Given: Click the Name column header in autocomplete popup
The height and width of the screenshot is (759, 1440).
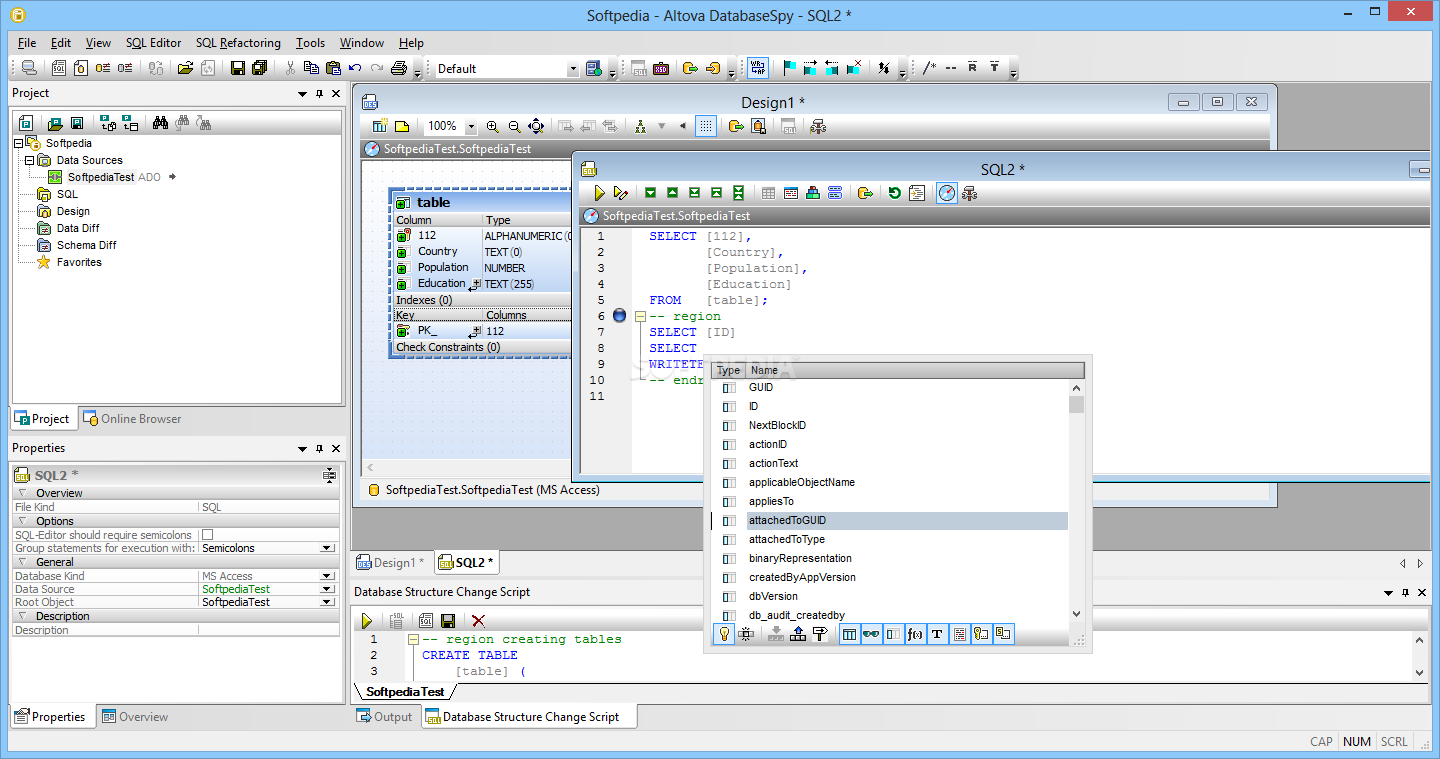Looking at the screenshot, I should [x=914, y=370].
